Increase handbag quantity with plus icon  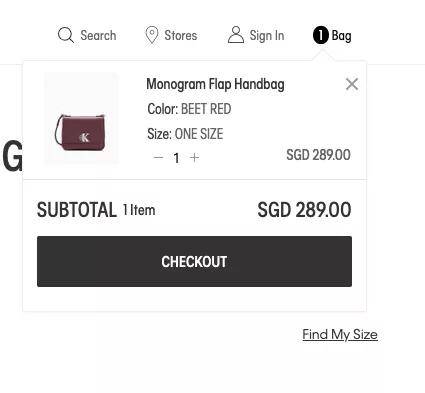coord(194,157)
